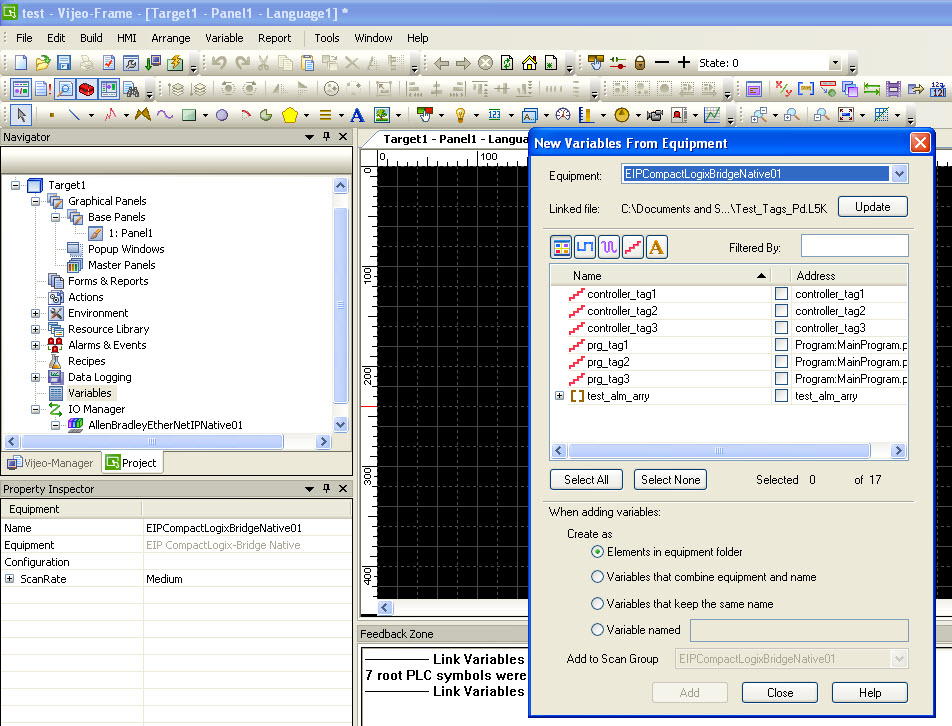Click the red stop build icon
Viewport: 952px width, 726px height.
tap(87, 89)
